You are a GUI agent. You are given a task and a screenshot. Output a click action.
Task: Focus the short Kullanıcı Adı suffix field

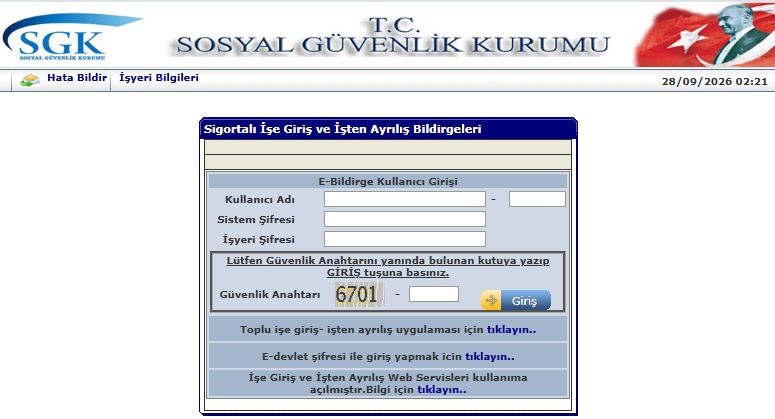[x=537, y=199]
